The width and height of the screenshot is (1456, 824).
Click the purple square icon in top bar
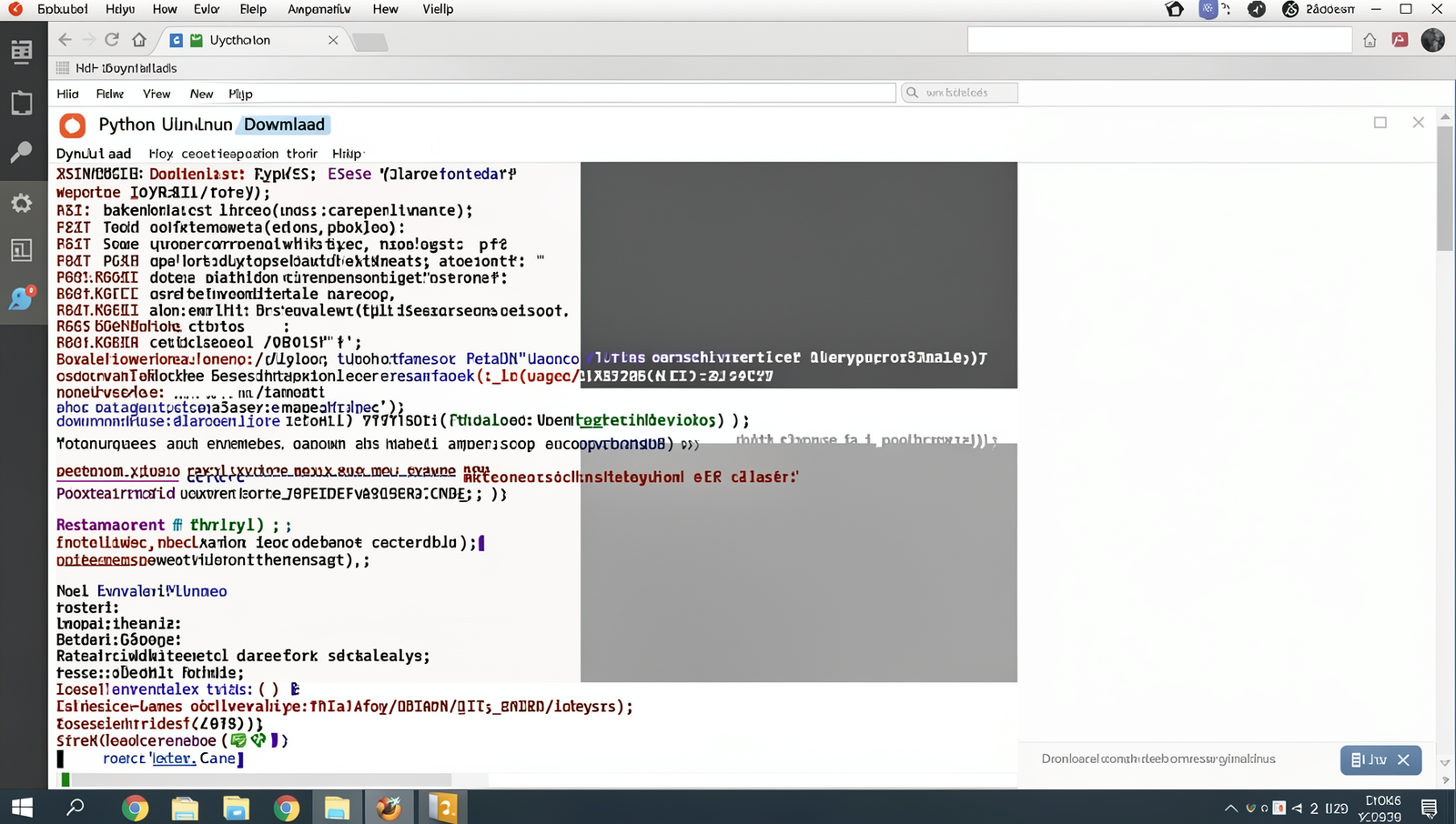[x=1208, y=9]
